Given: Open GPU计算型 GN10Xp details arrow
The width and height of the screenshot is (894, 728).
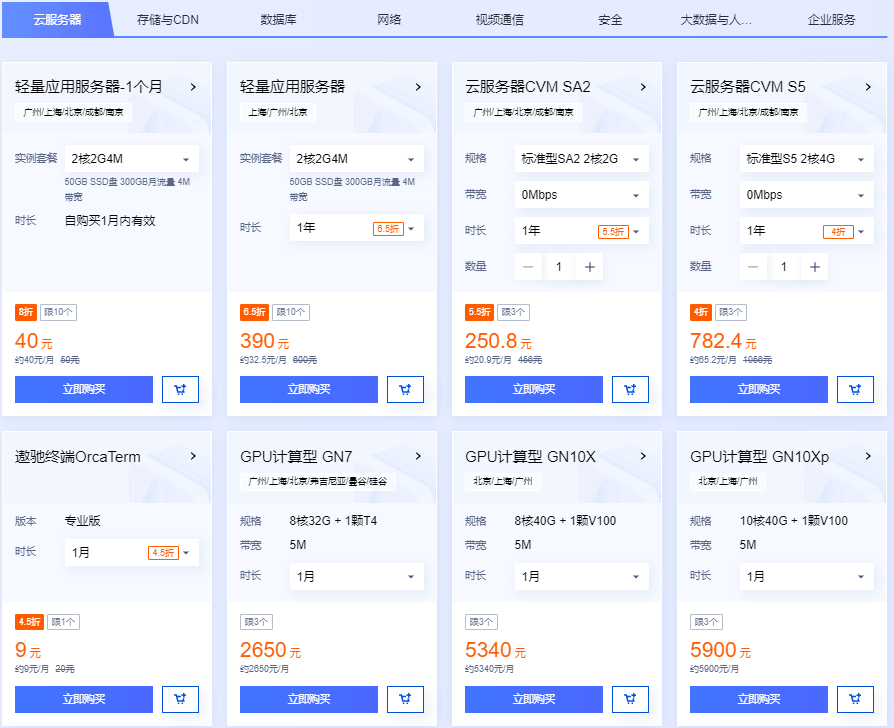Looking at the screenshot, I should tap(868, 456).
